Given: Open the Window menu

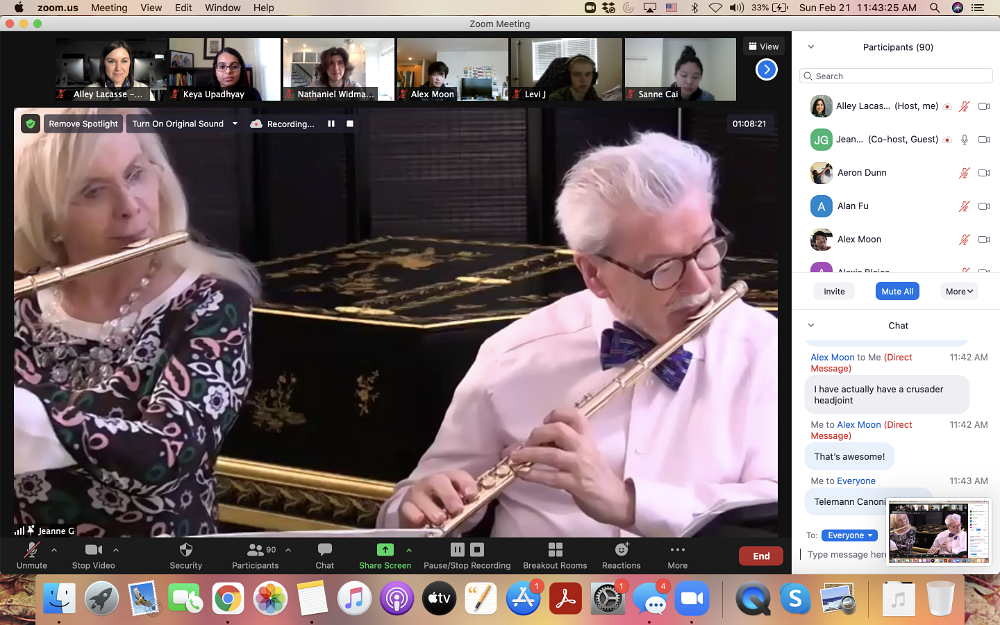Looking at the screenshot, I should 223,8.
